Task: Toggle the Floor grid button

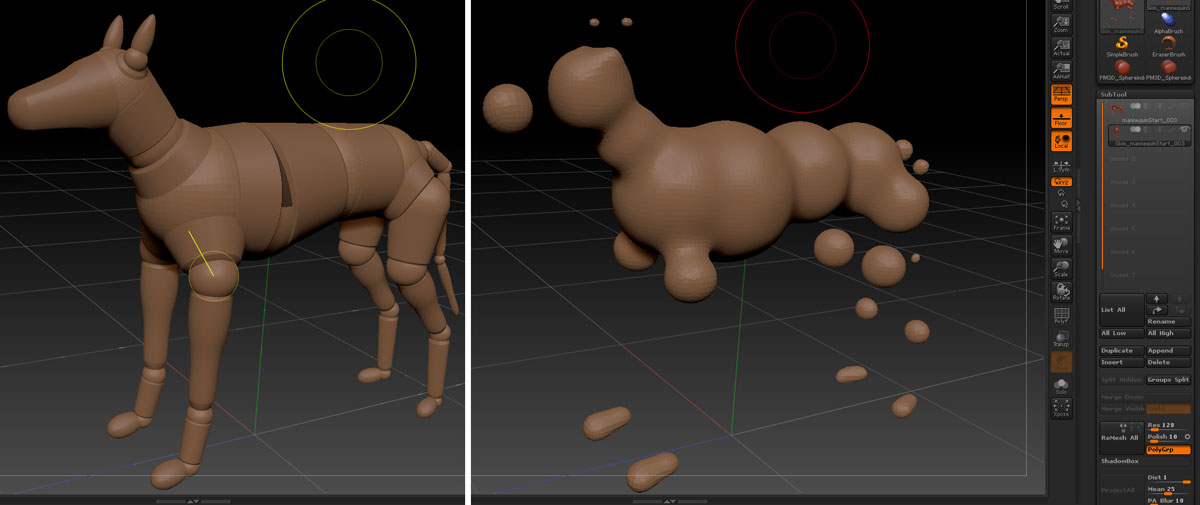Action: pos(1061,118)
